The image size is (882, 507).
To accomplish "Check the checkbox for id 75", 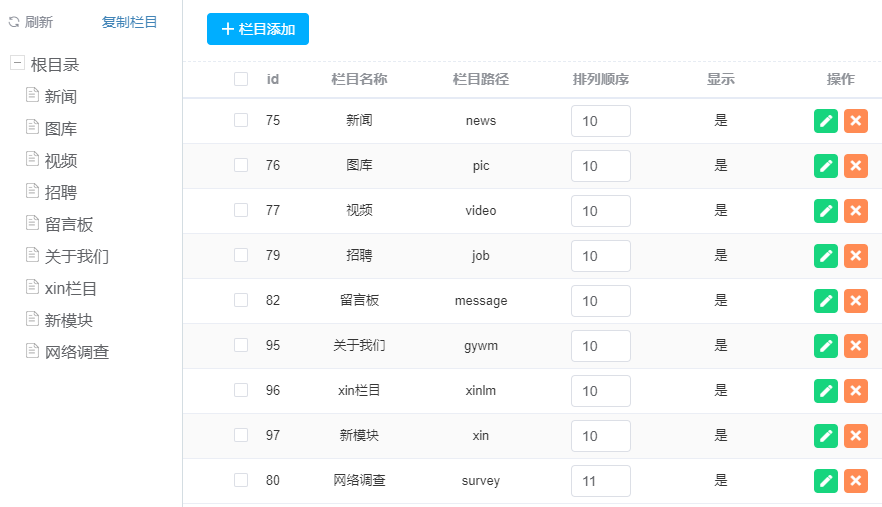I will tap(241, 120).
